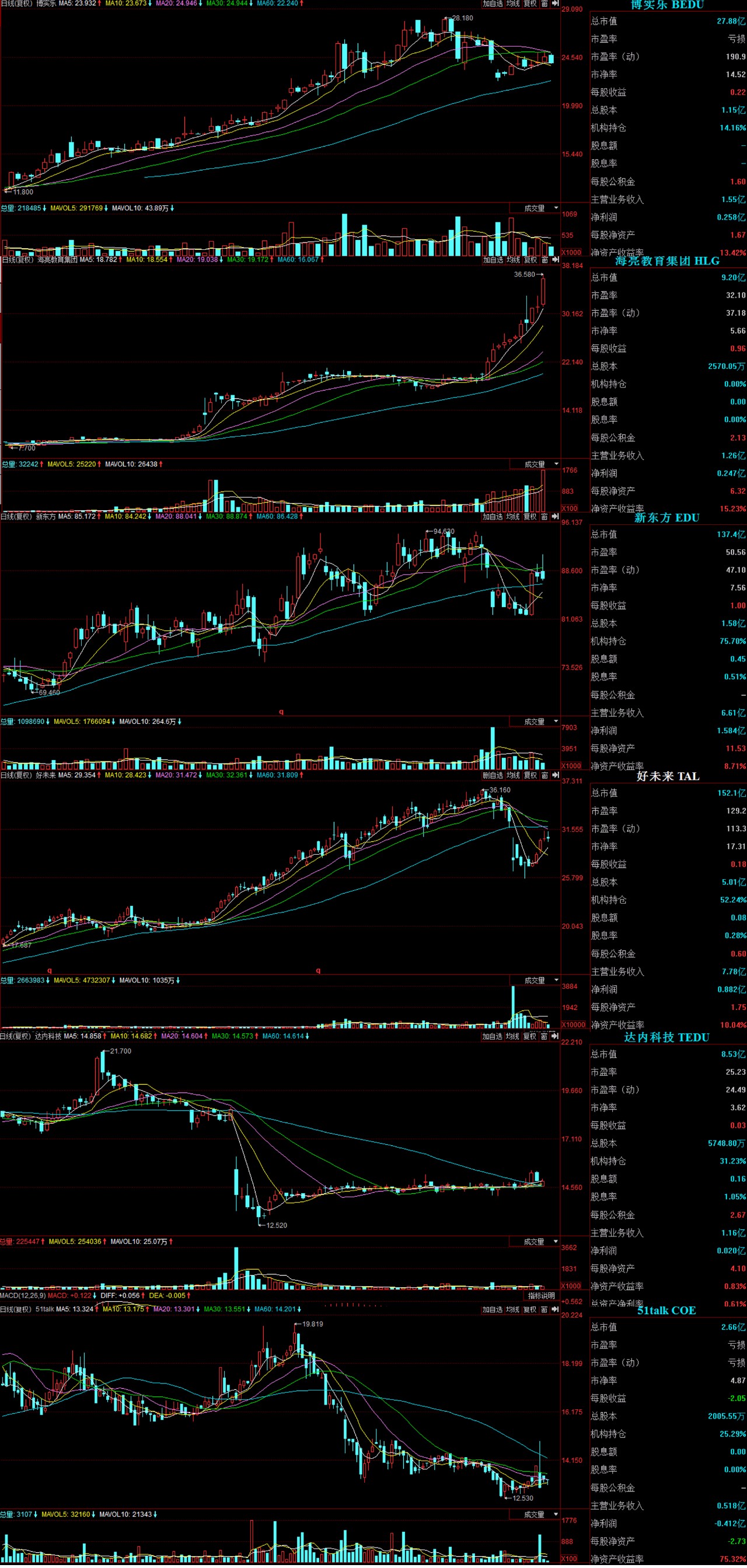Expand the 成交量 indicator dropdown under 51talk chart
Viewport: 747px width, 1568px height.
coord(535,1514)
